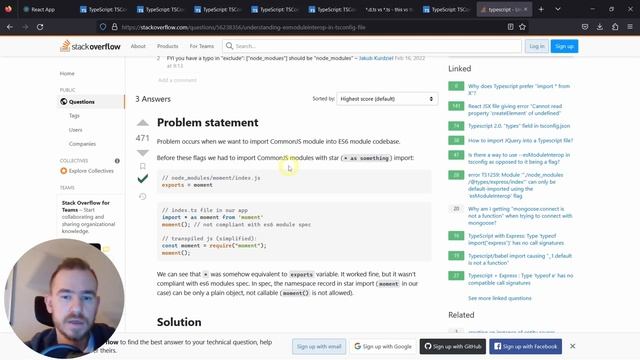
Task: Open the For Teams menu item
Action: pyautogui.click(x=202, y=46)
